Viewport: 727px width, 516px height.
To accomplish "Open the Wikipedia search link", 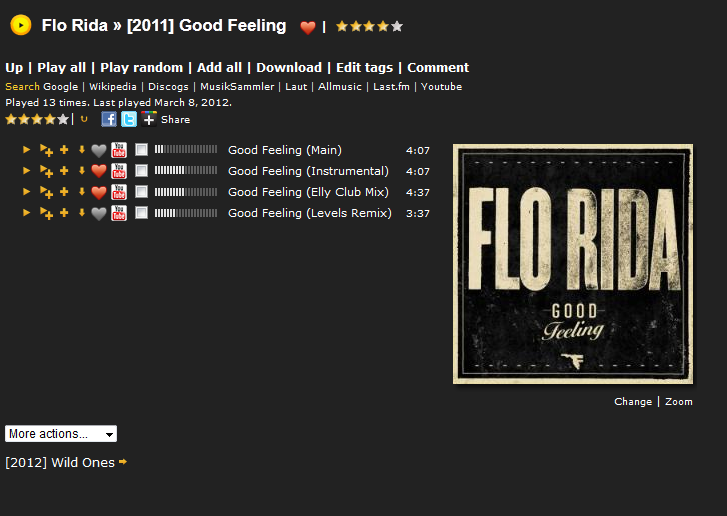I will coord(116,87).
